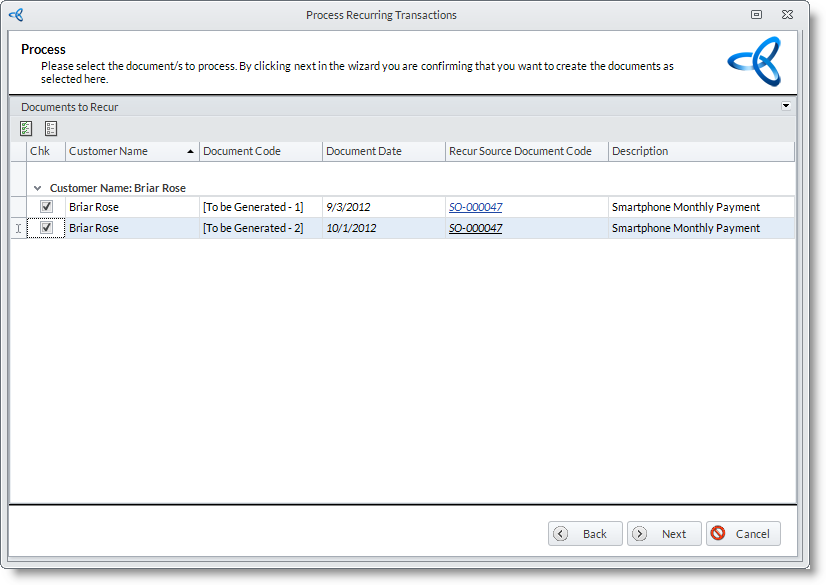Screen dimensions: 826x585
Task: Maximize the Process Recurring Transactions window
Action: (x=757, y=15)
